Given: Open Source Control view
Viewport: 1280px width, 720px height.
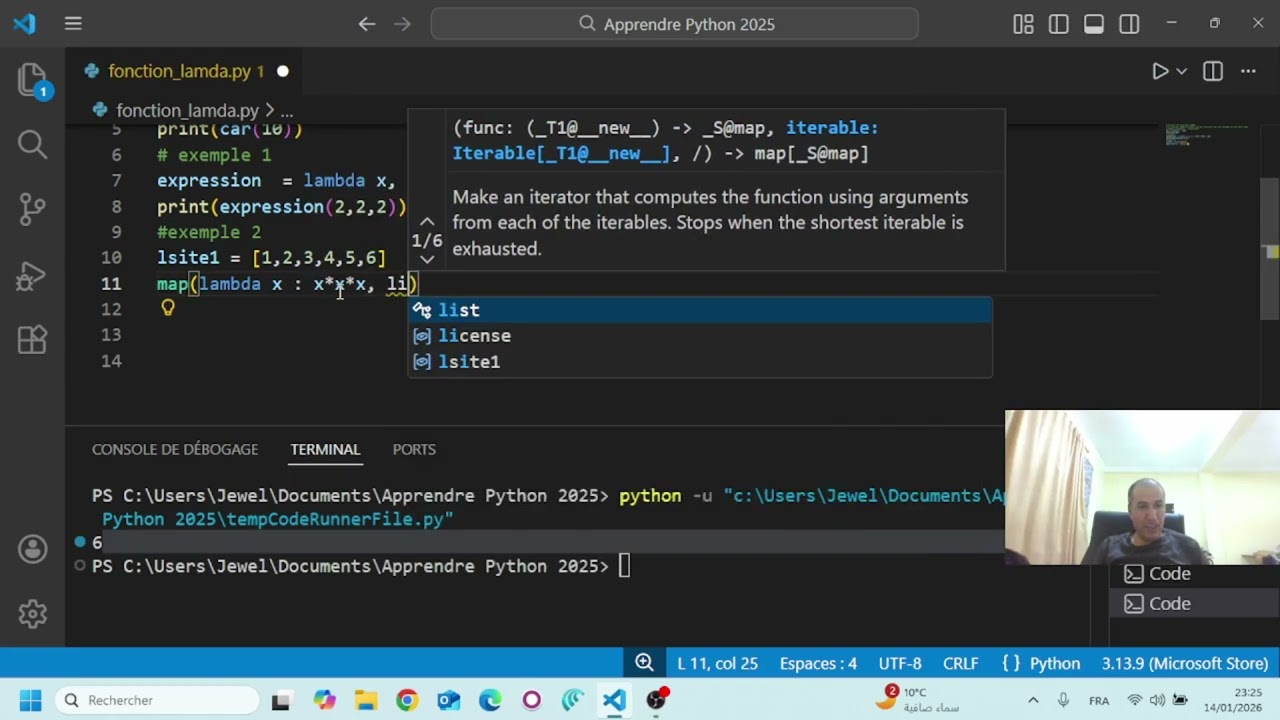Looking at the screenshot, I should [x=32, y=209].
